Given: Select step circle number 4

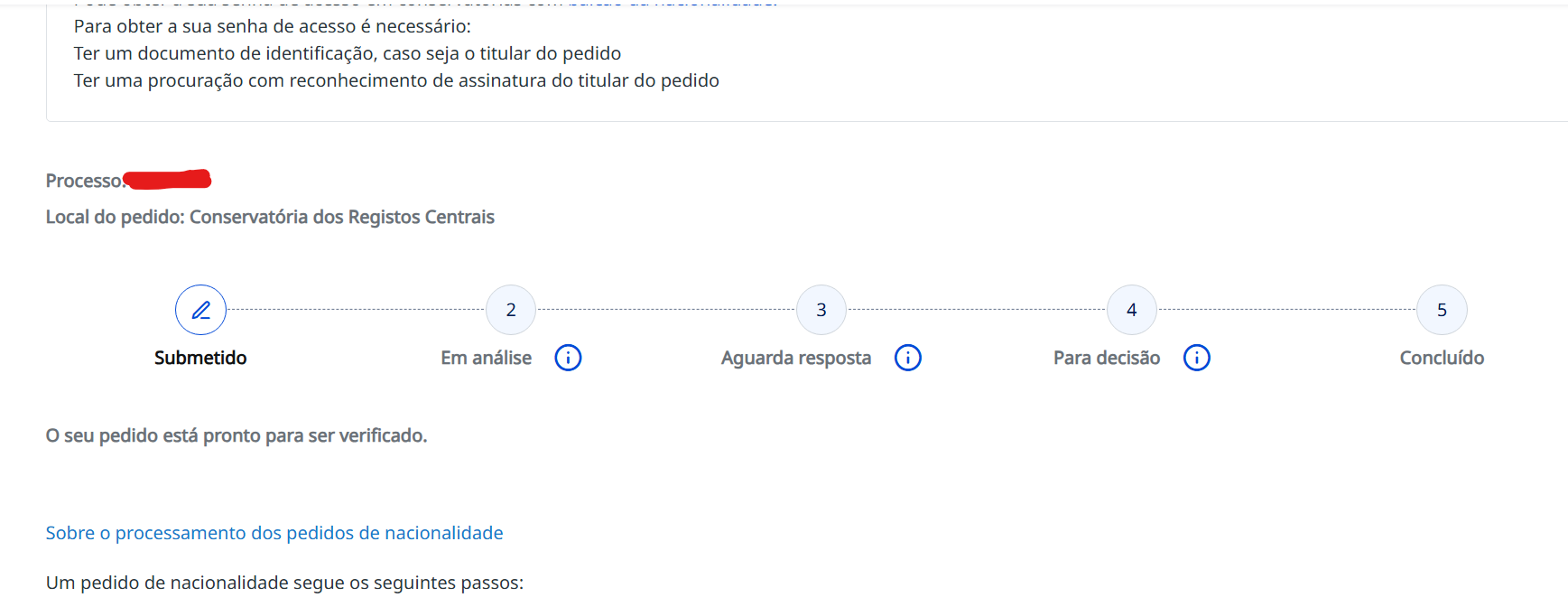Looking at the screenshot, I should click(1132, 310).
